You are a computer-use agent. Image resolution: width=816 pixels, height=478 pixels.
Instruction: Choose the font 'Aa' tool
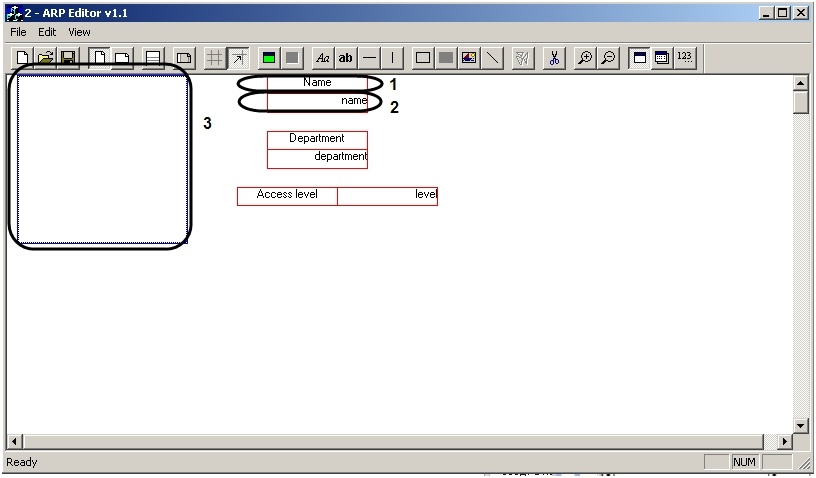(x=323, y=58)
